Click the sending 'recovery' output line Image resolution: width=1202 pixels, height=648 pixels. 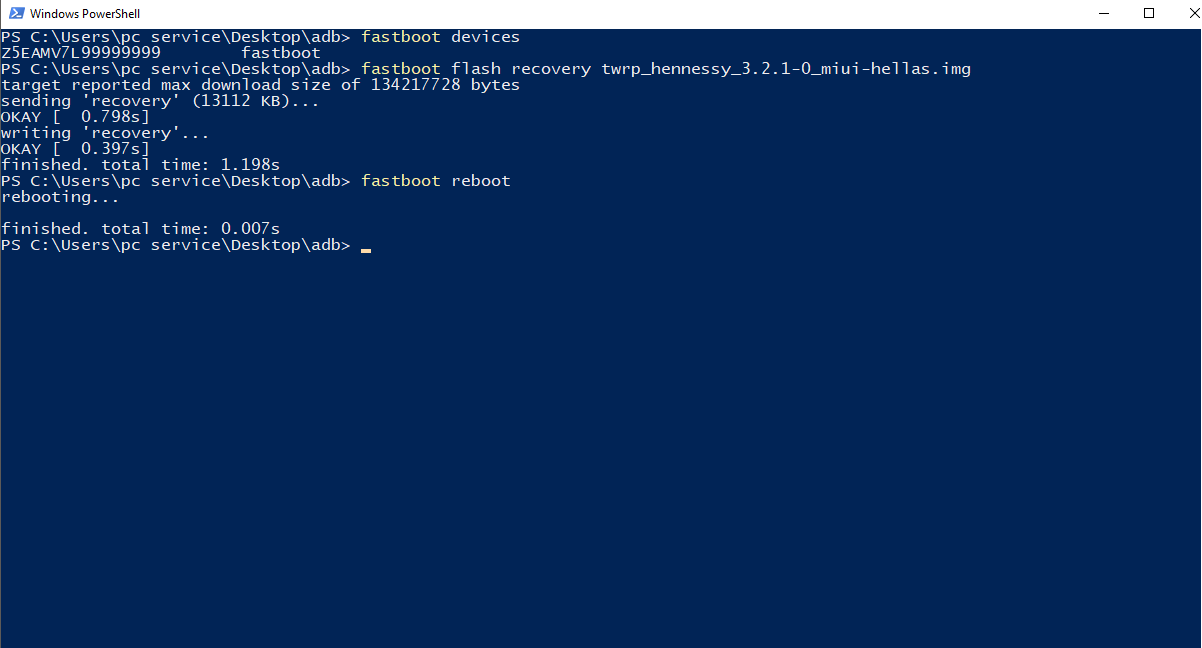pos(160,101)
